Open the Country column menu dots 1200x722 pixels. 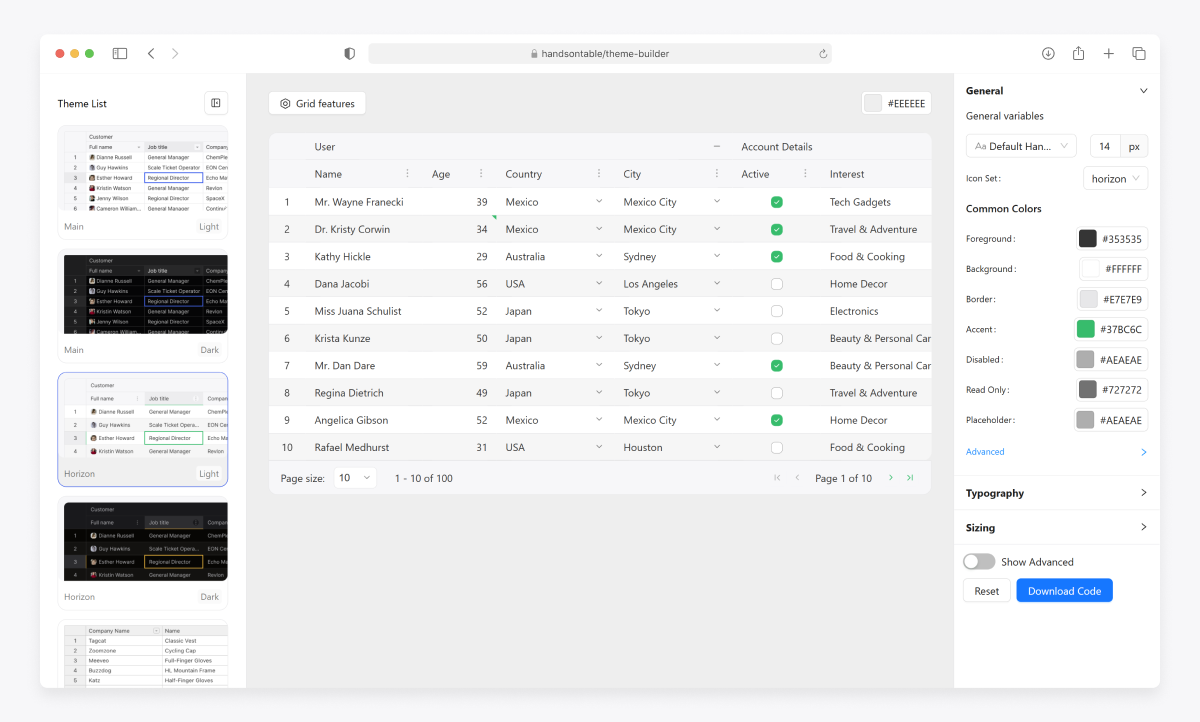pyautogui.click(x=599, y=174)
